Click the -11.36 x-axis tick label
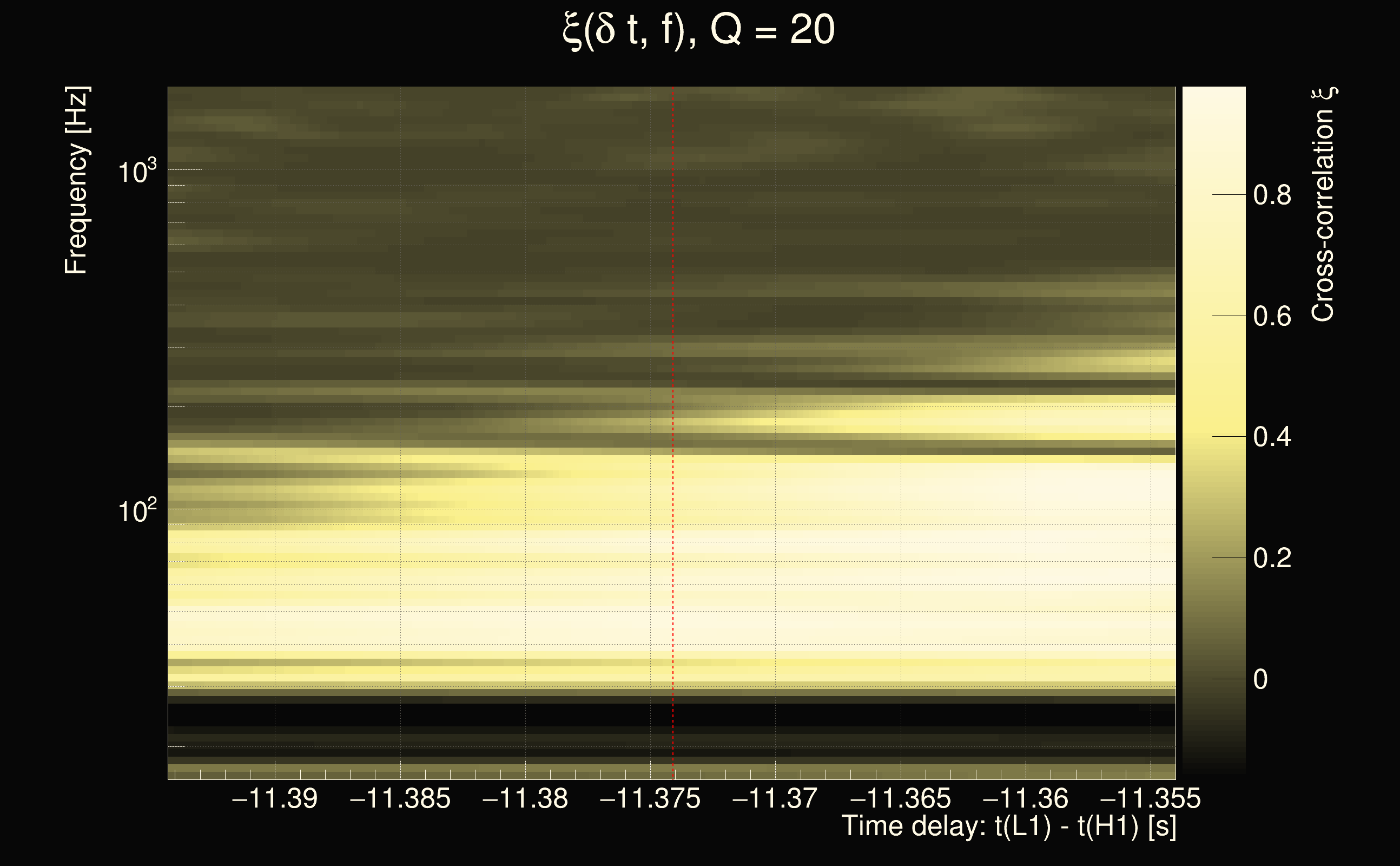The image size is (1400, 866). (1026, 798)
